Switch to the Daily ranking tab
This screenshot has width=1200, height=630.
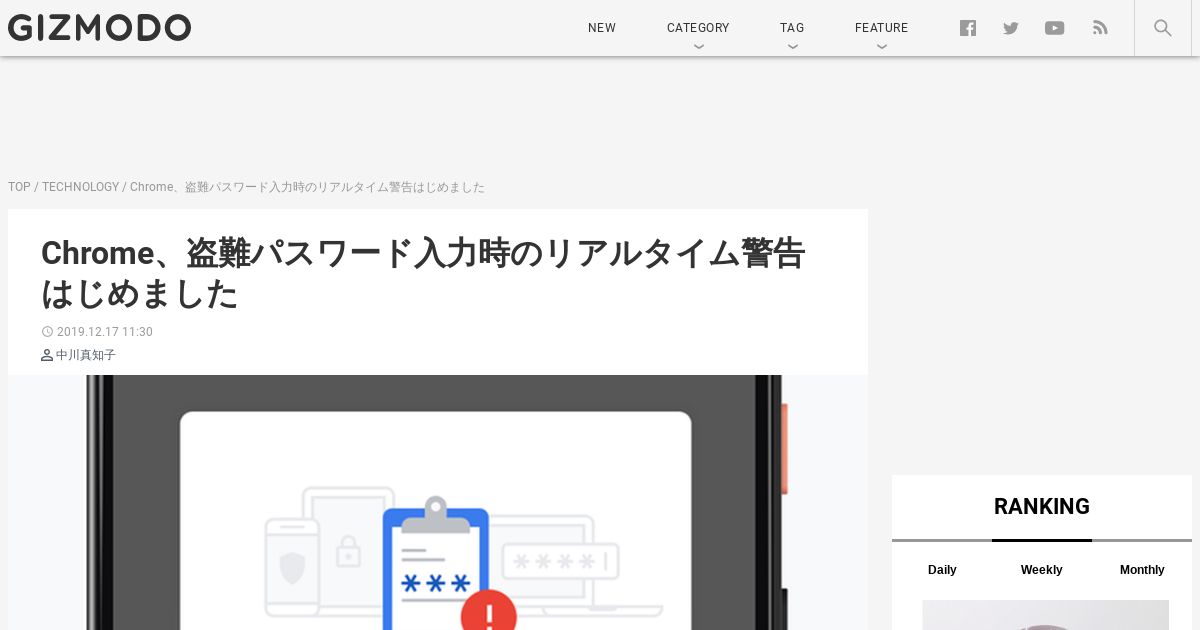pyautogui.click(x=942, y=570)
